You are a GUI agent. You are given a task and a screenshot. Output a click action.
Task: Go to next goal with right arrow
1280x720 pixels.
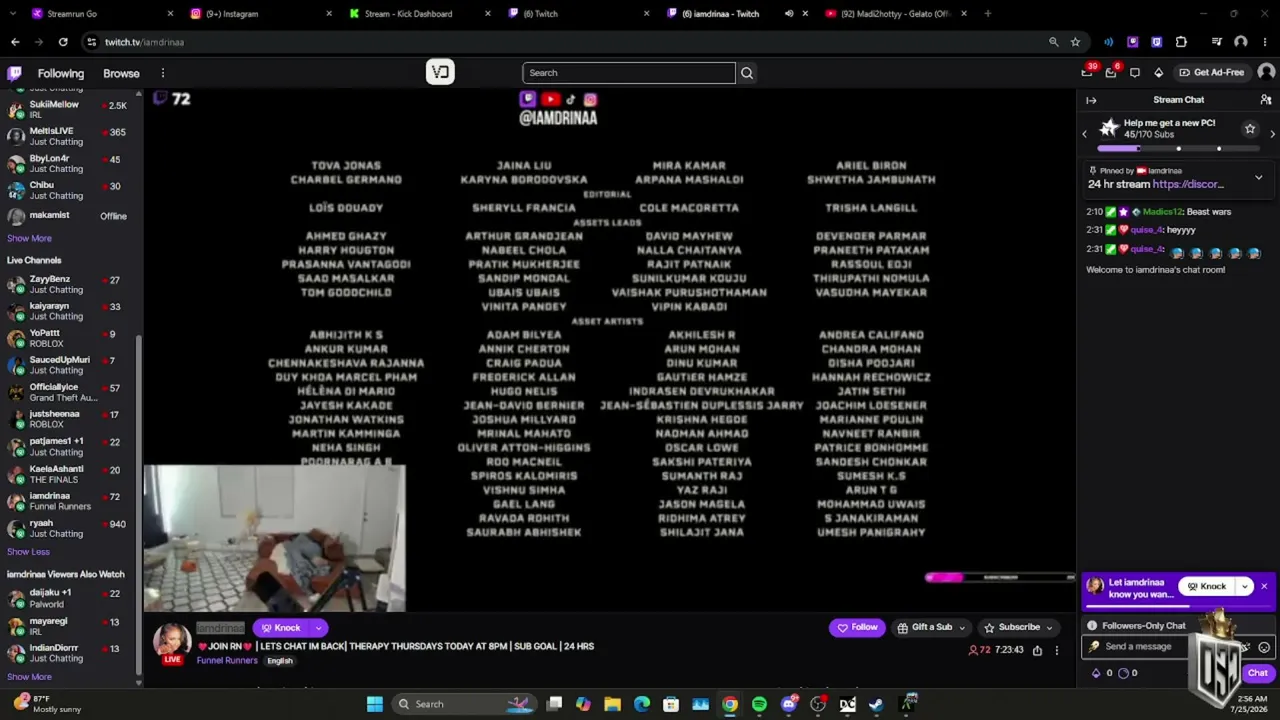(1272, 134)
